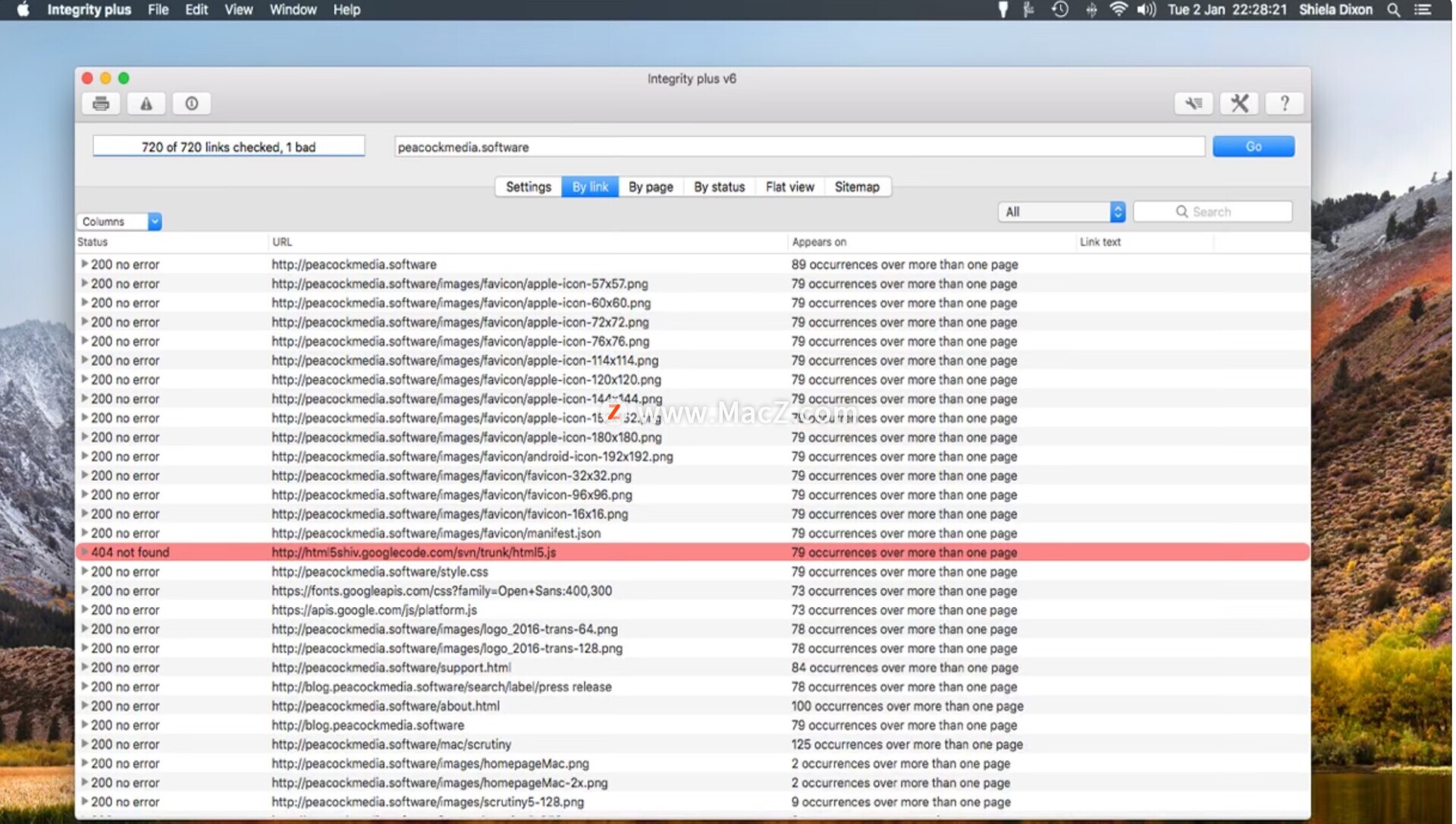
Task: Open the All filter dropdown
Action: pyautogui.click(x=1062, y=212)
